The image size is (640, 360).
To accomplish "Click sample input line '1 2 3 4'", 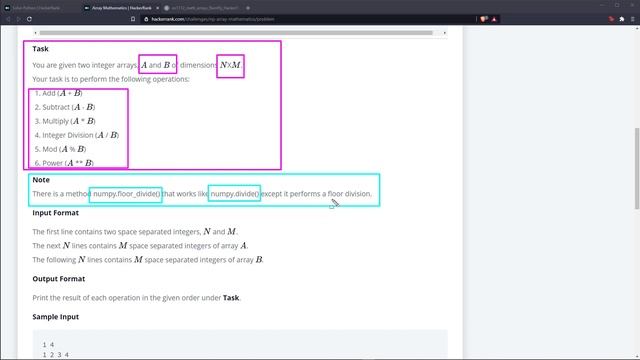I will coord(56,355).
